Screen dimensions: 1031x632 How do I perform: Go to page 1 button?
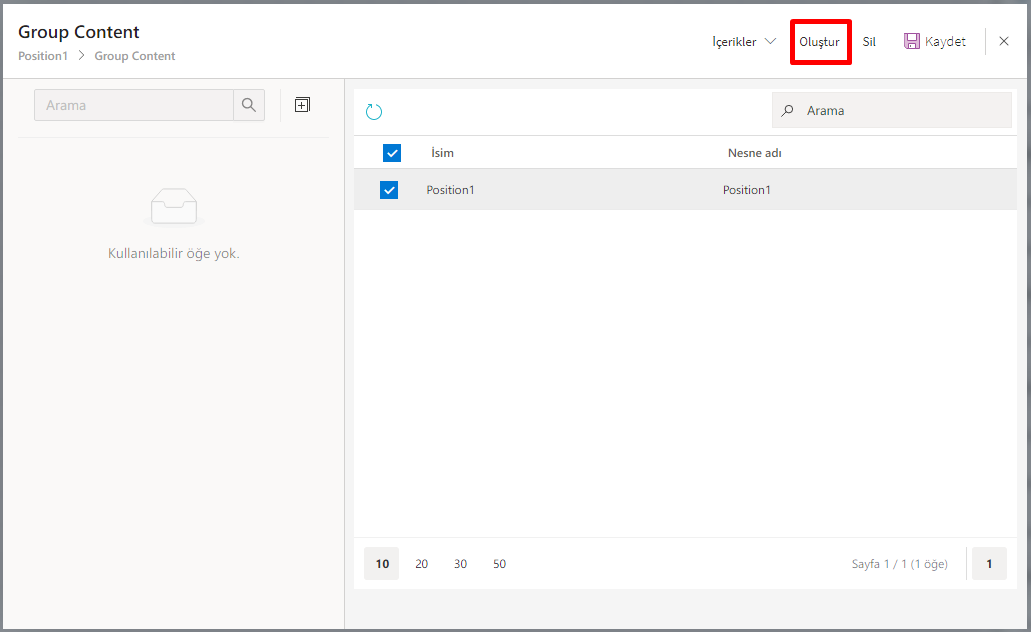tap(989, 564)
